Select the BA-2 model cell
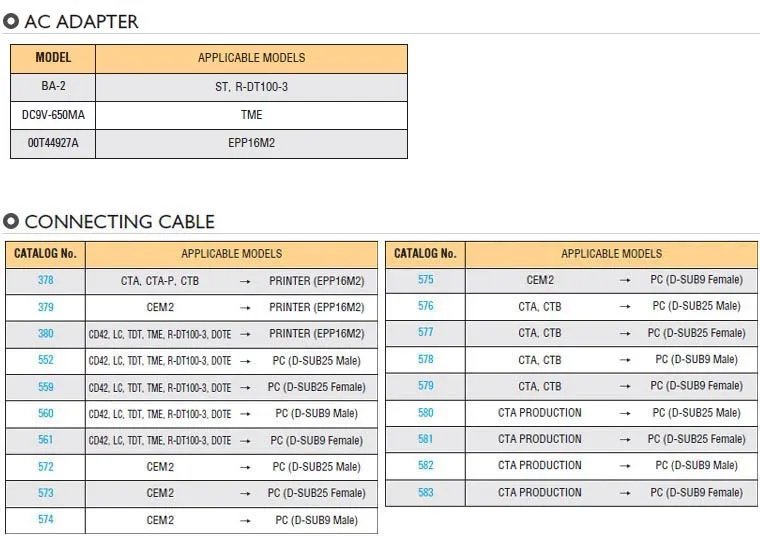Screen dimensions: 760x538 [x=53, y=87]
